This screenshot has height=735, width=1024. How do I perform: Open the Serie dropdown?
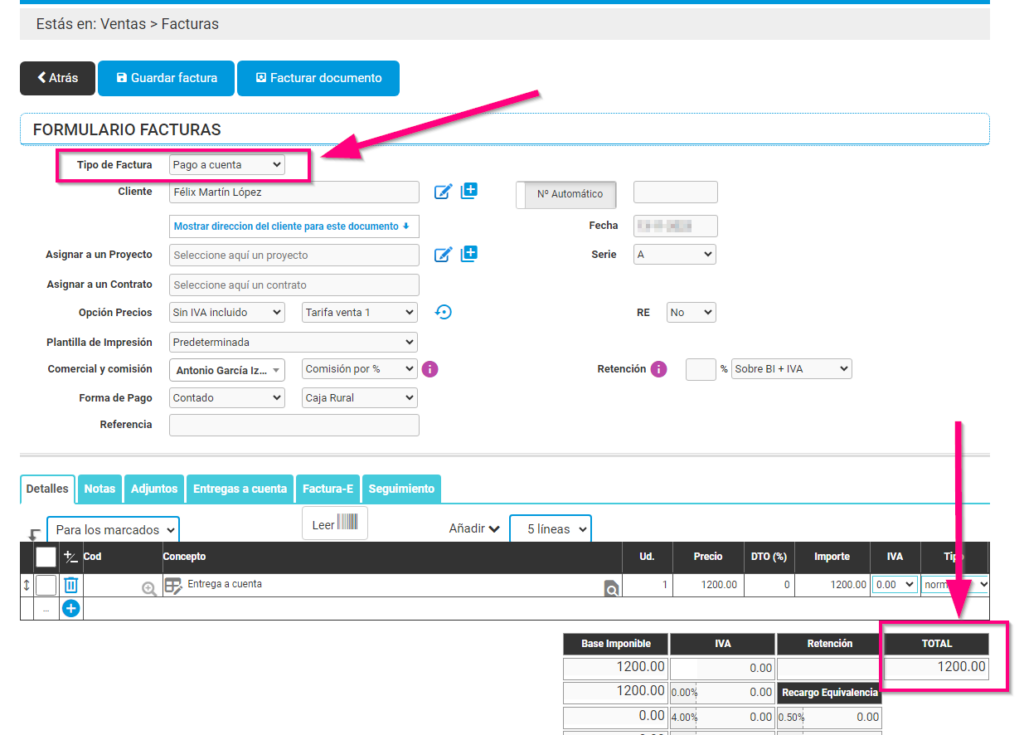click(675, 255)
